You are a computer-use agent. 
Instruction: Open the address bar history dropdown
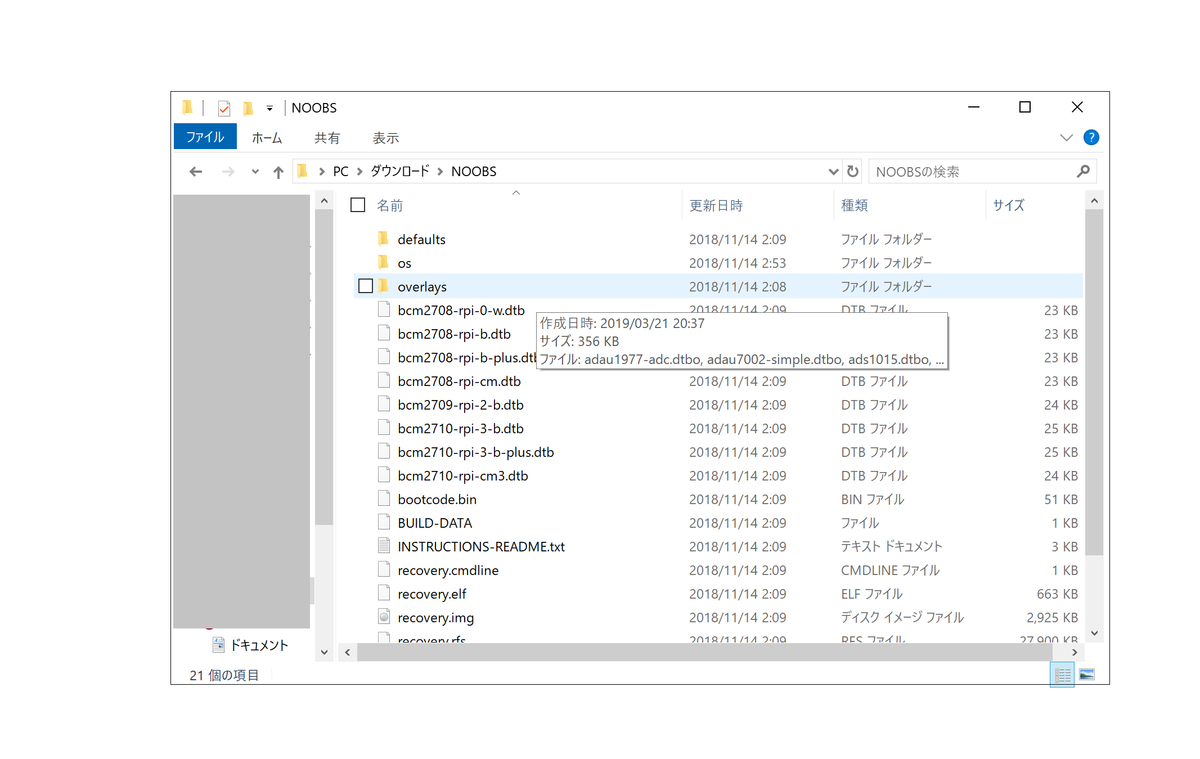(x=833, y=171)
